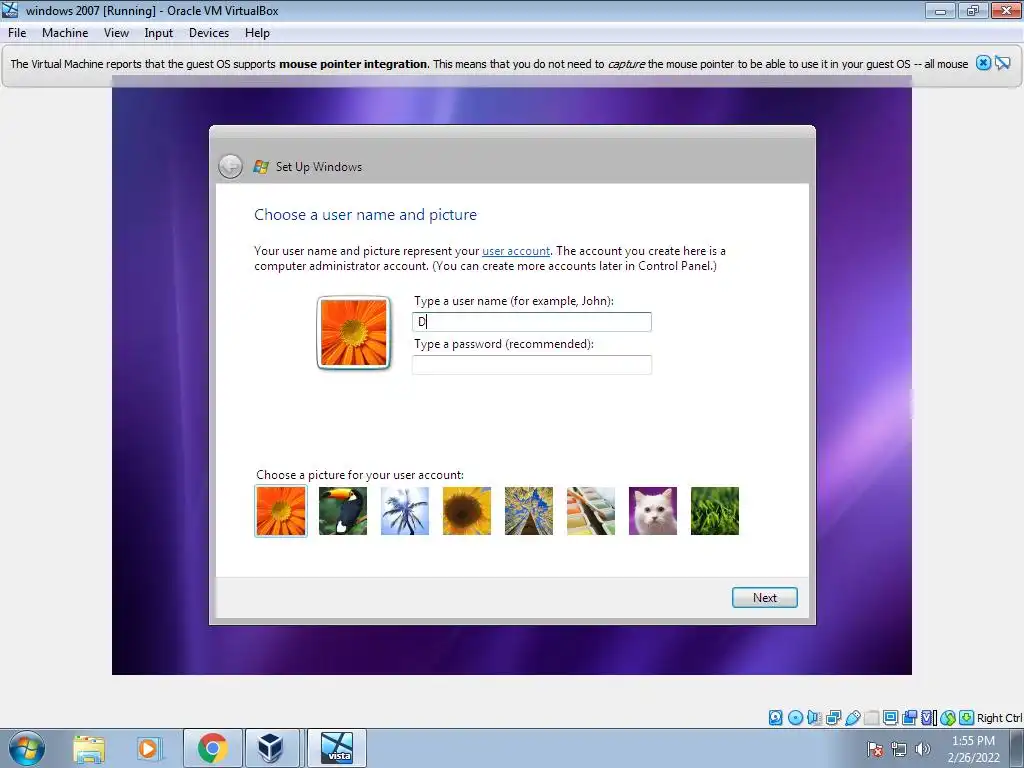Click the password text field
Viewport: 1024px width, 768px height.
pos(532,364)
